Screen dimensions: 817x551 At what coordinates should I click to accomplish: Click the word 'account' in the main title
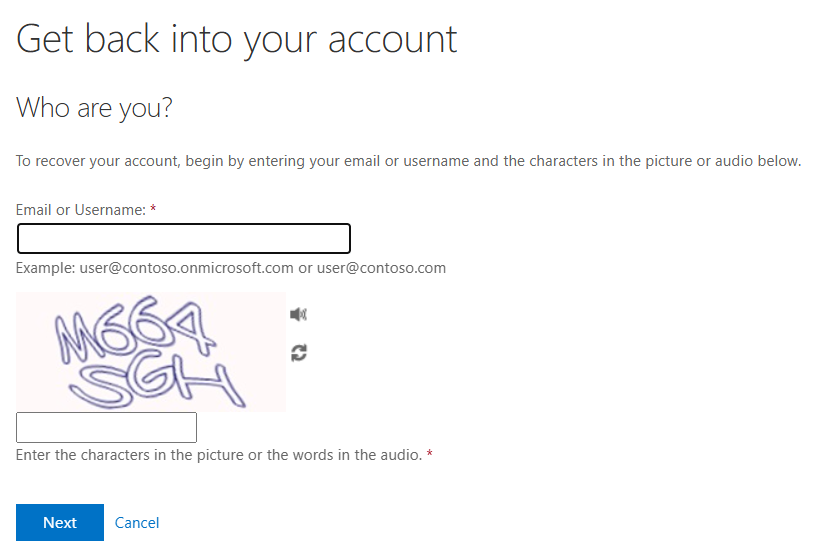pos(393,40)
